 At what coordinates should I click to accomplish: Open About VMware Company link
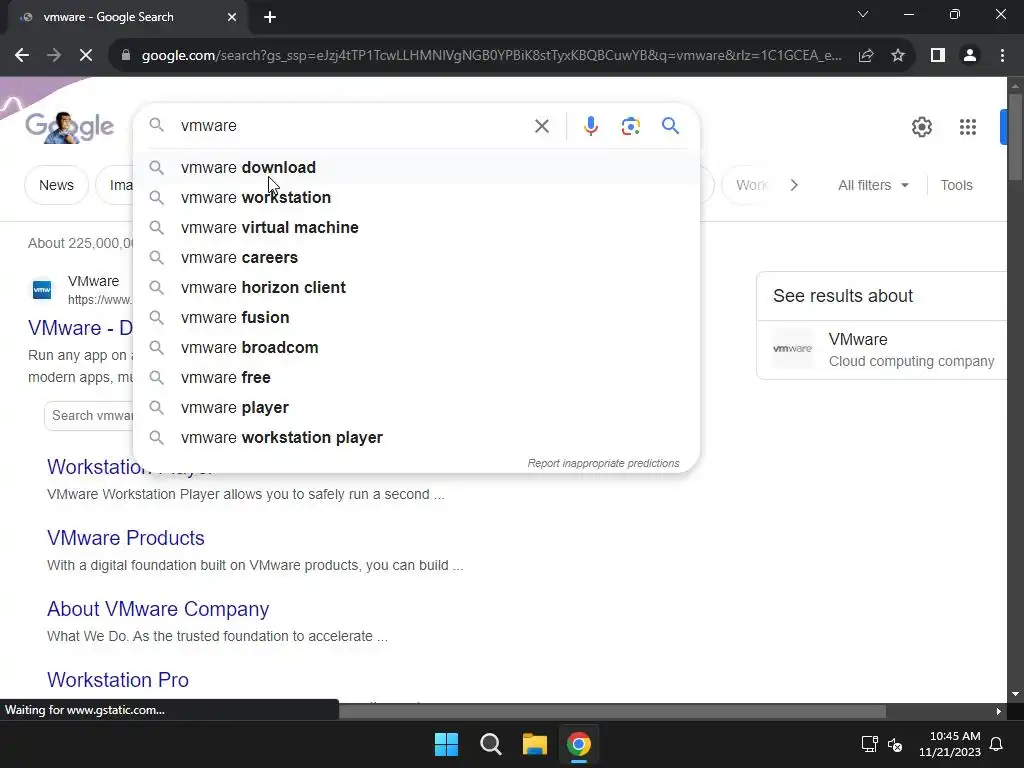158,609
